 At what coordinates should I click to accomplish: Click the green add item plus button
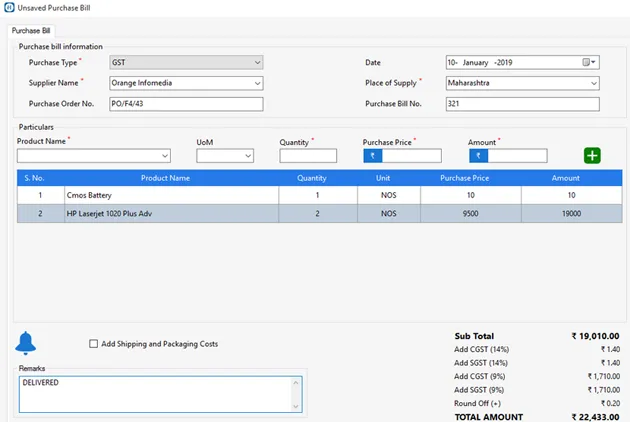592,156
